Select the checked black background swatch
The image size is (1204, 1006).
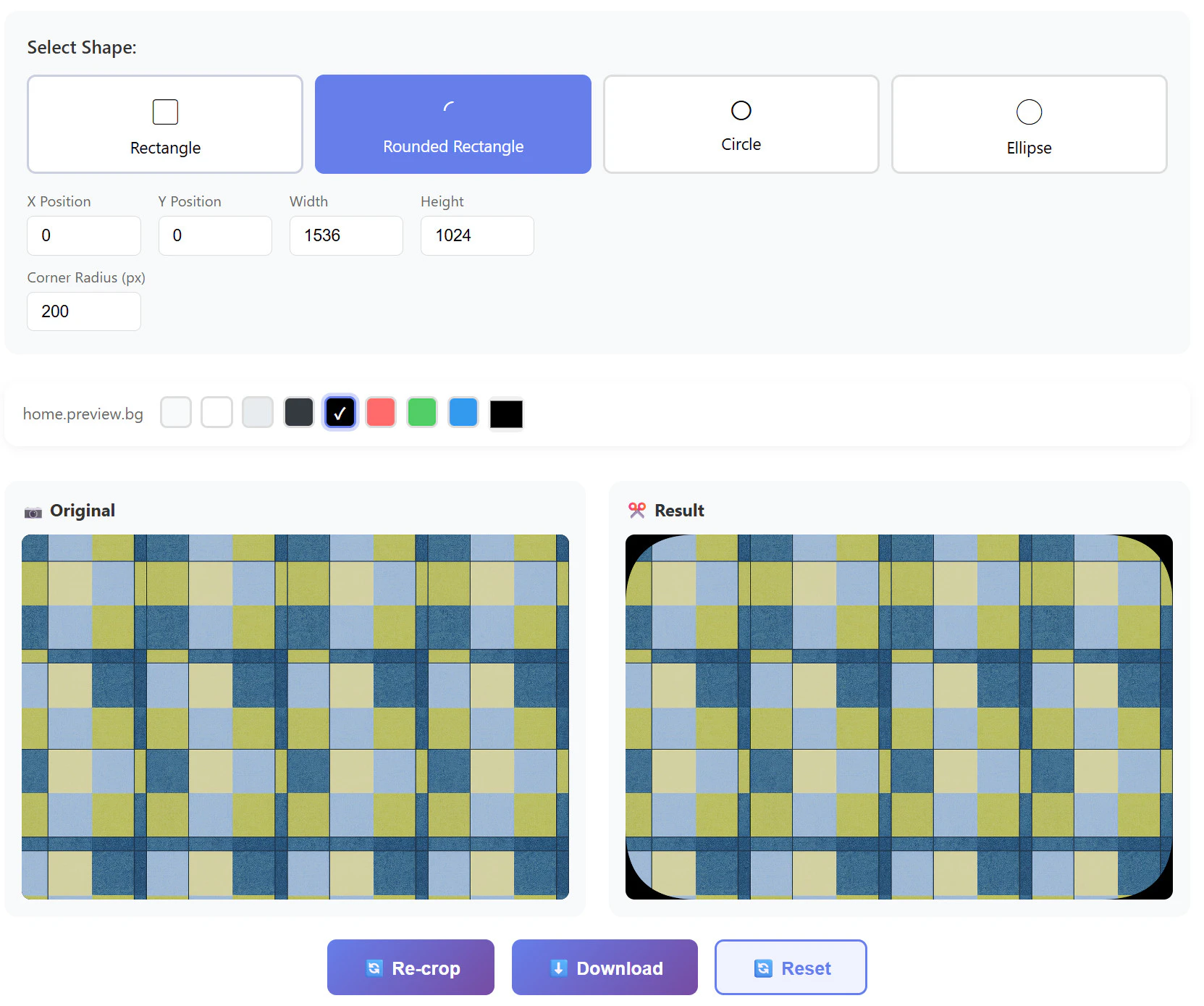tap(340, 413)
